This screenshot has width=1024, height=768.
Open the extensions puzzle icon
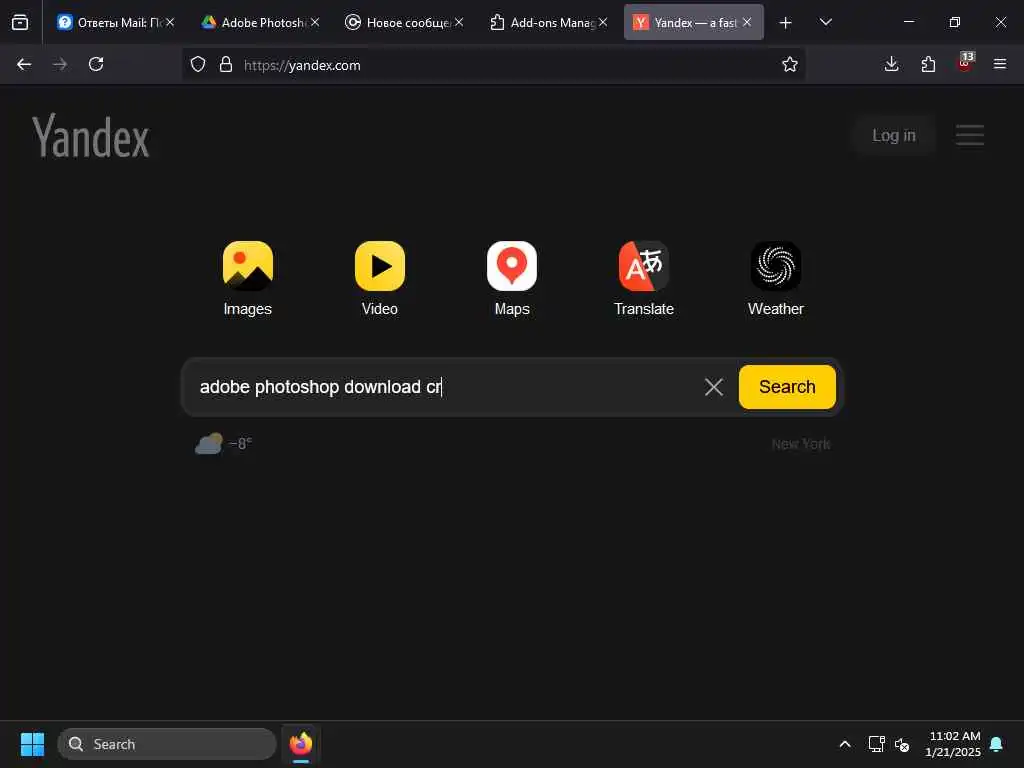tap(928, 64)
